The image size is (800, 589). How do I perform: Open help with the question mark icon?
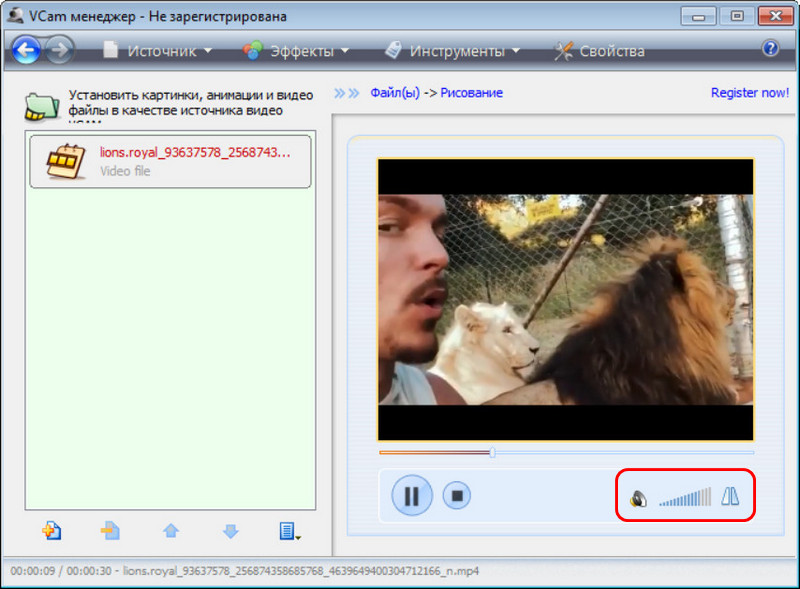click(770, 48)
